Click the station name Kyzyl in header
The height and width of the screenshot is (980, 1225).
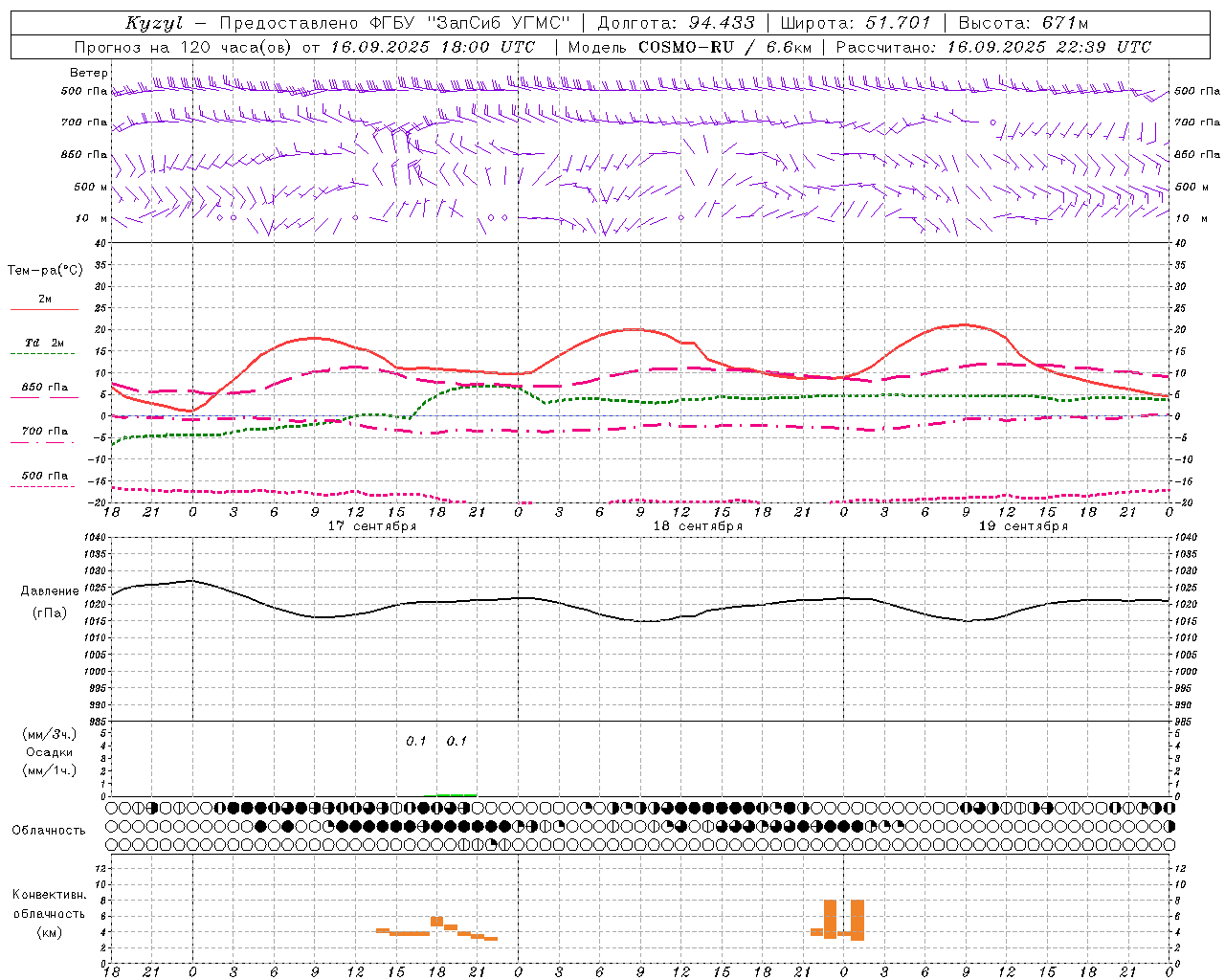(154, 23)
